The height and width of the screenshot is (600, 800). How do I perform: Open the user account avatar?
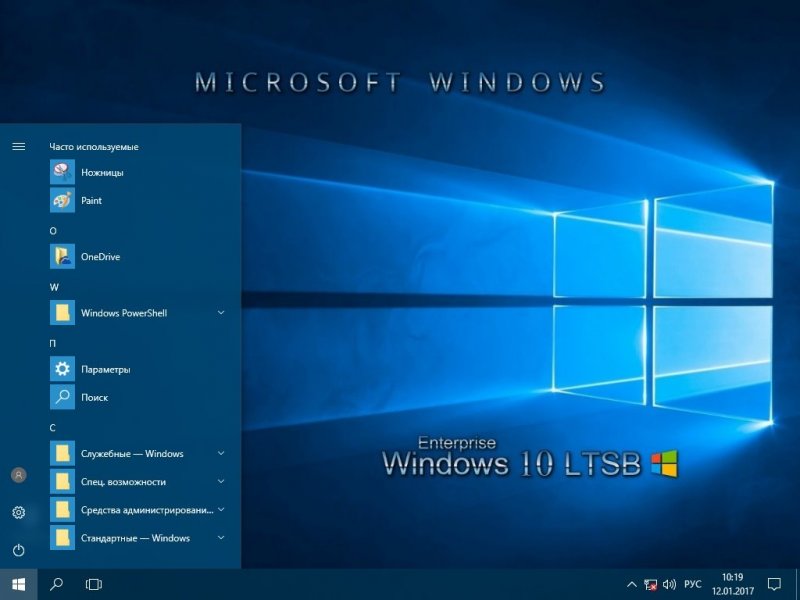pyautogui.click(x=19, y=475)
